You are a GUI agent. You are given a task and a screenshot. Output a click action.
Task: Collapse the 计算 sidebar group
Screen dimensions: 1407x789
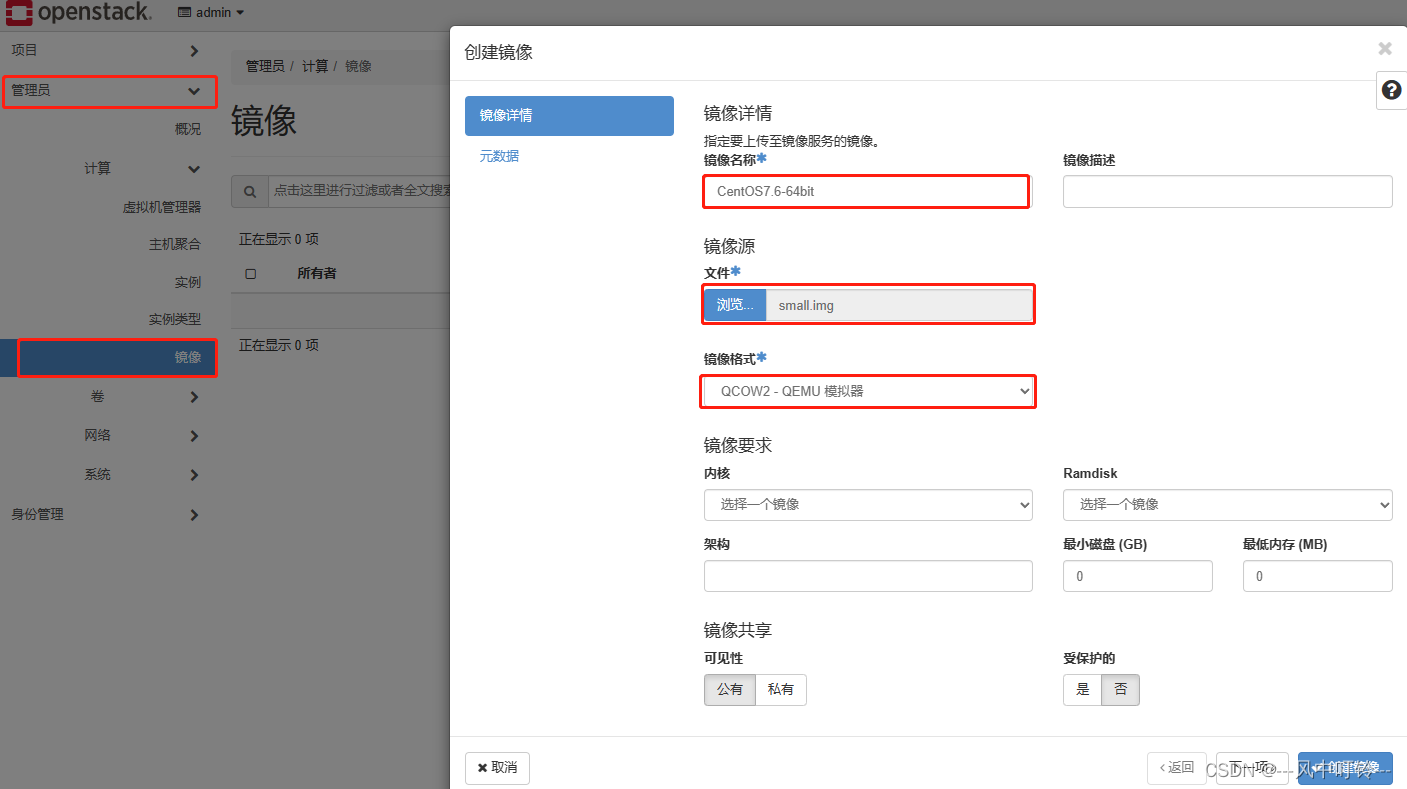coord(142,169)
